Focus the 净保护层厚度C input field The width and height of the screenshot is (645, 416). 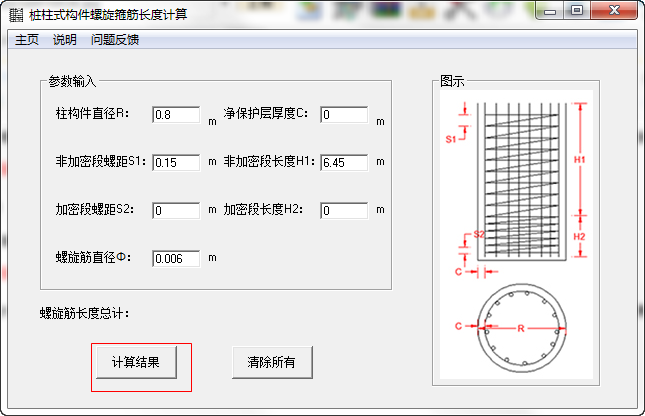point(344,114)
